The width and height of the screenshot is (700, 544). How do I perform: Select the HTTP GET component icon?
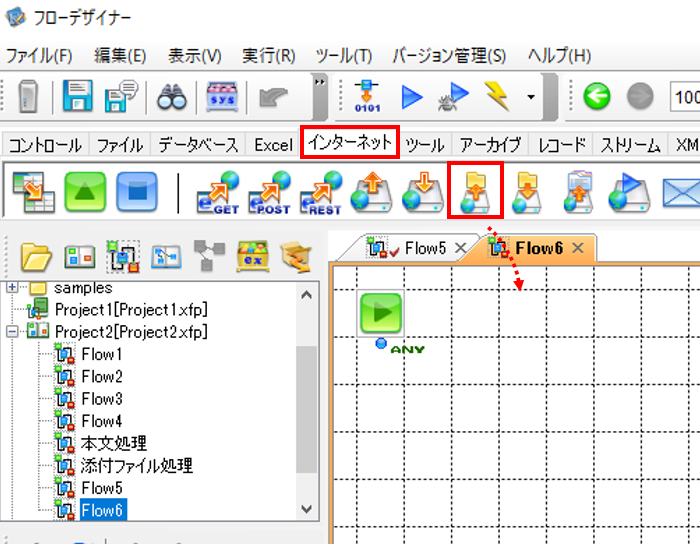(218, 193)
